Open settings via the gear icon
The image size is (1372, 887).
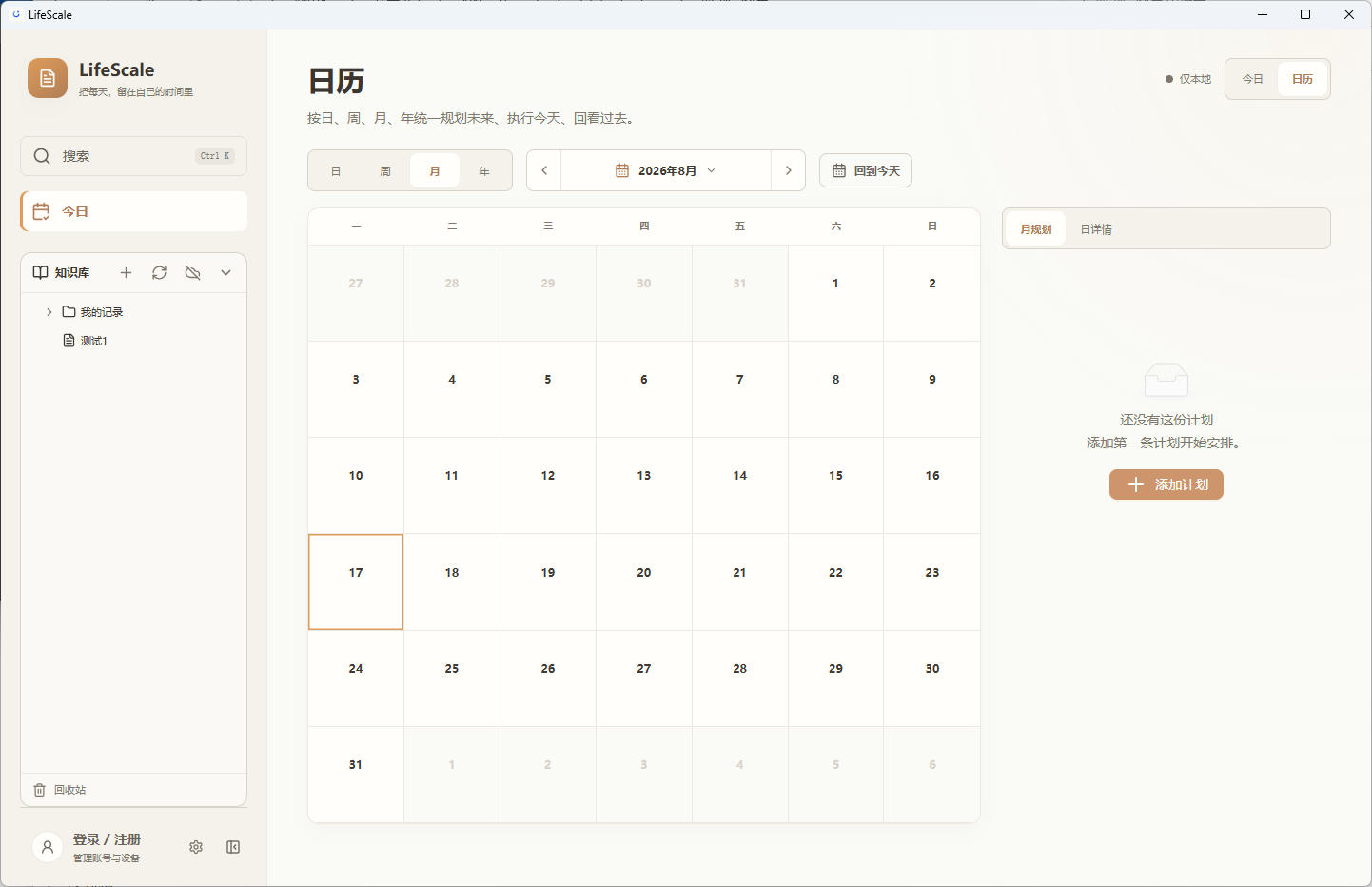(x=196, y=847)
